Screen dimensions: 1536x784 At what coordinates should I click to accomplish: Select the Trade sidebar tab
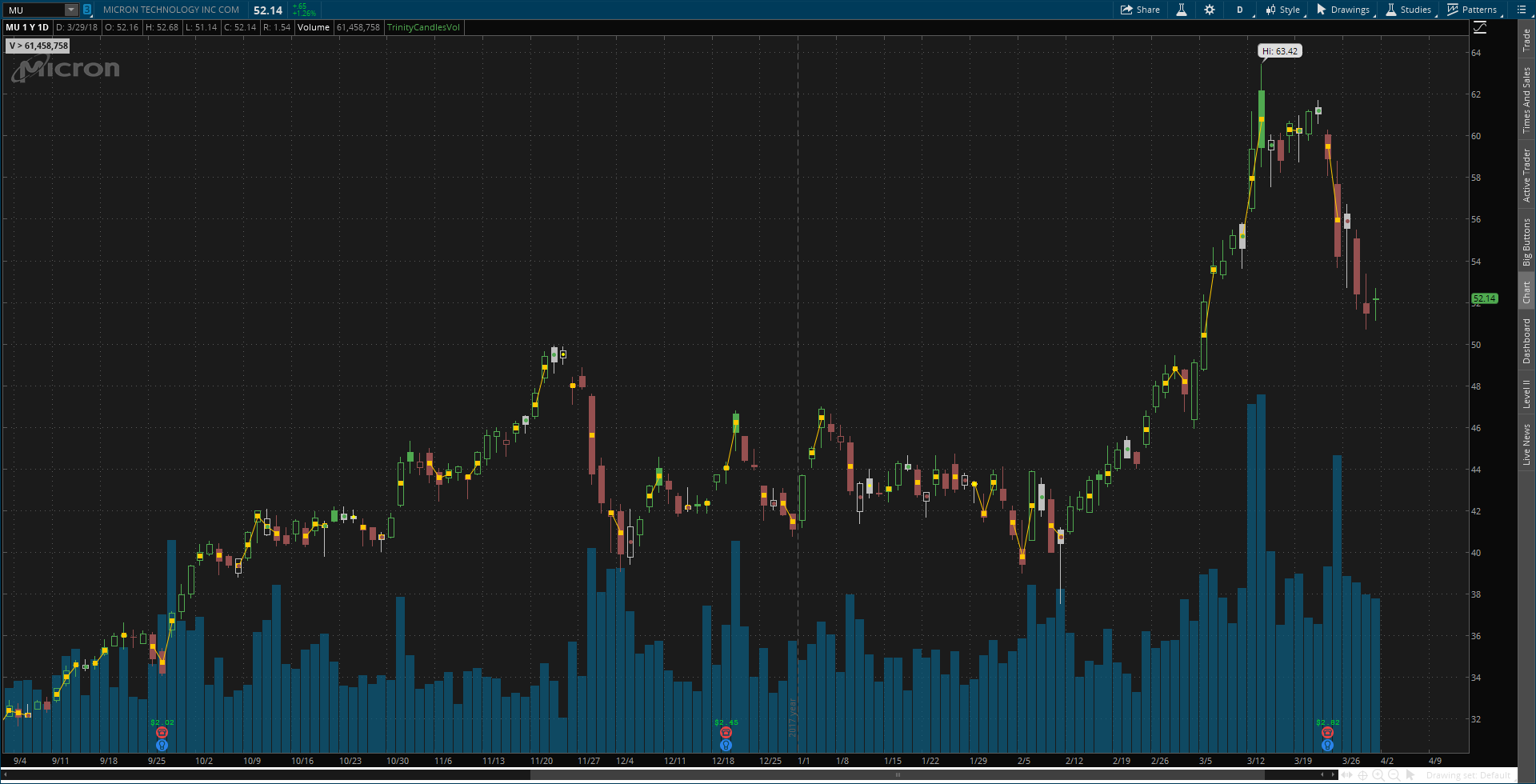pos(1526,40)
